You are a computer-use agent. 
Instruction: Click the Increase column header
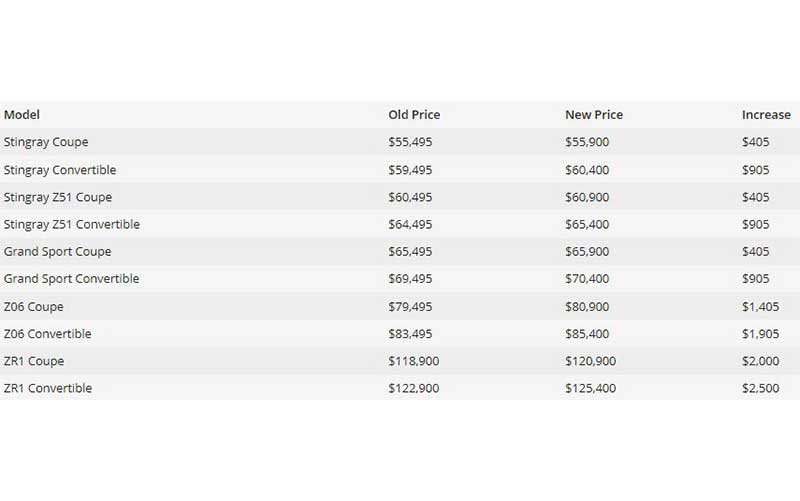766,115
